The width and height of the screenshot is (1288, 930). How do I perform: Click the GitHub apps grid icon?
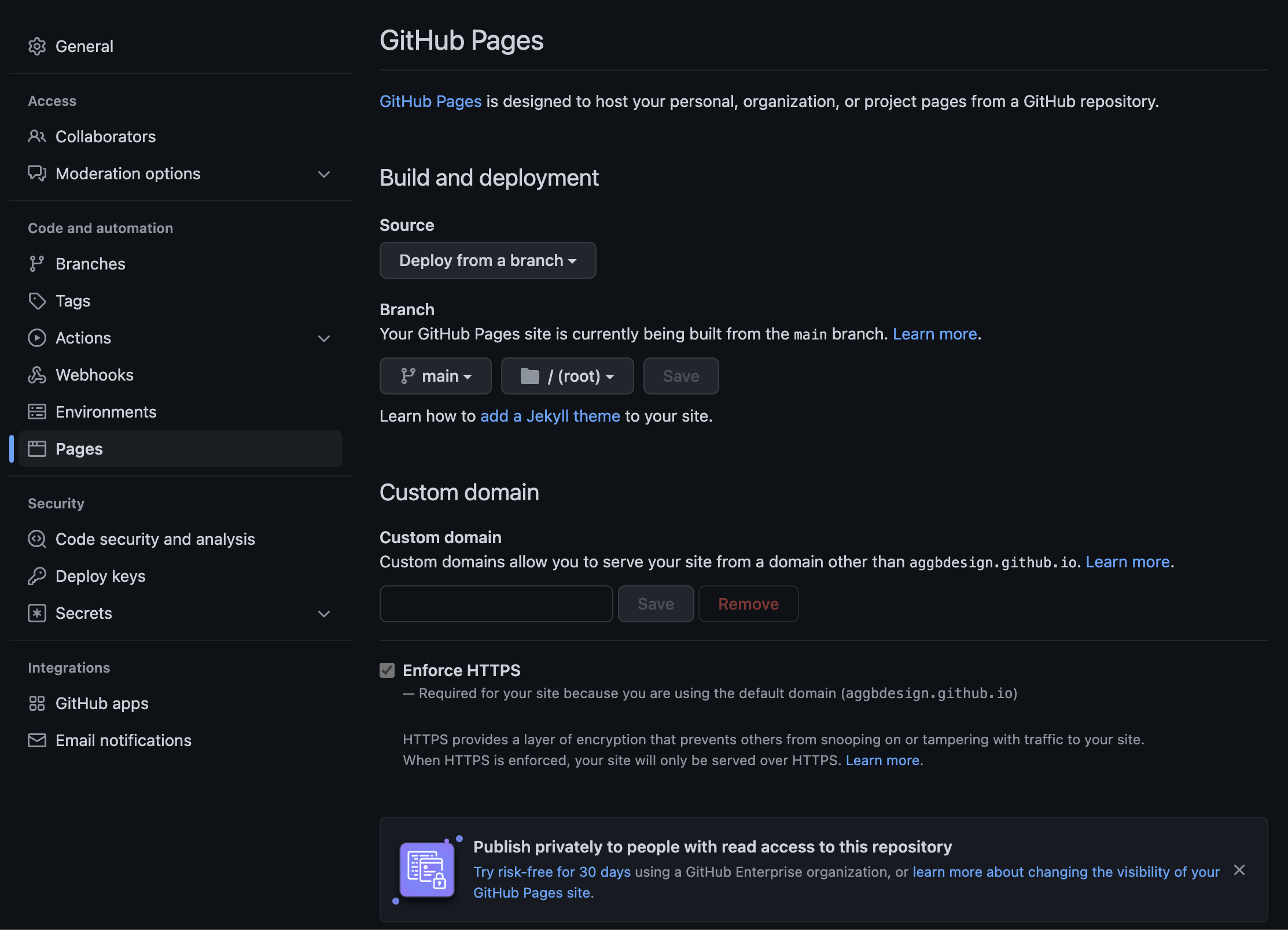[x=37, y=703]
